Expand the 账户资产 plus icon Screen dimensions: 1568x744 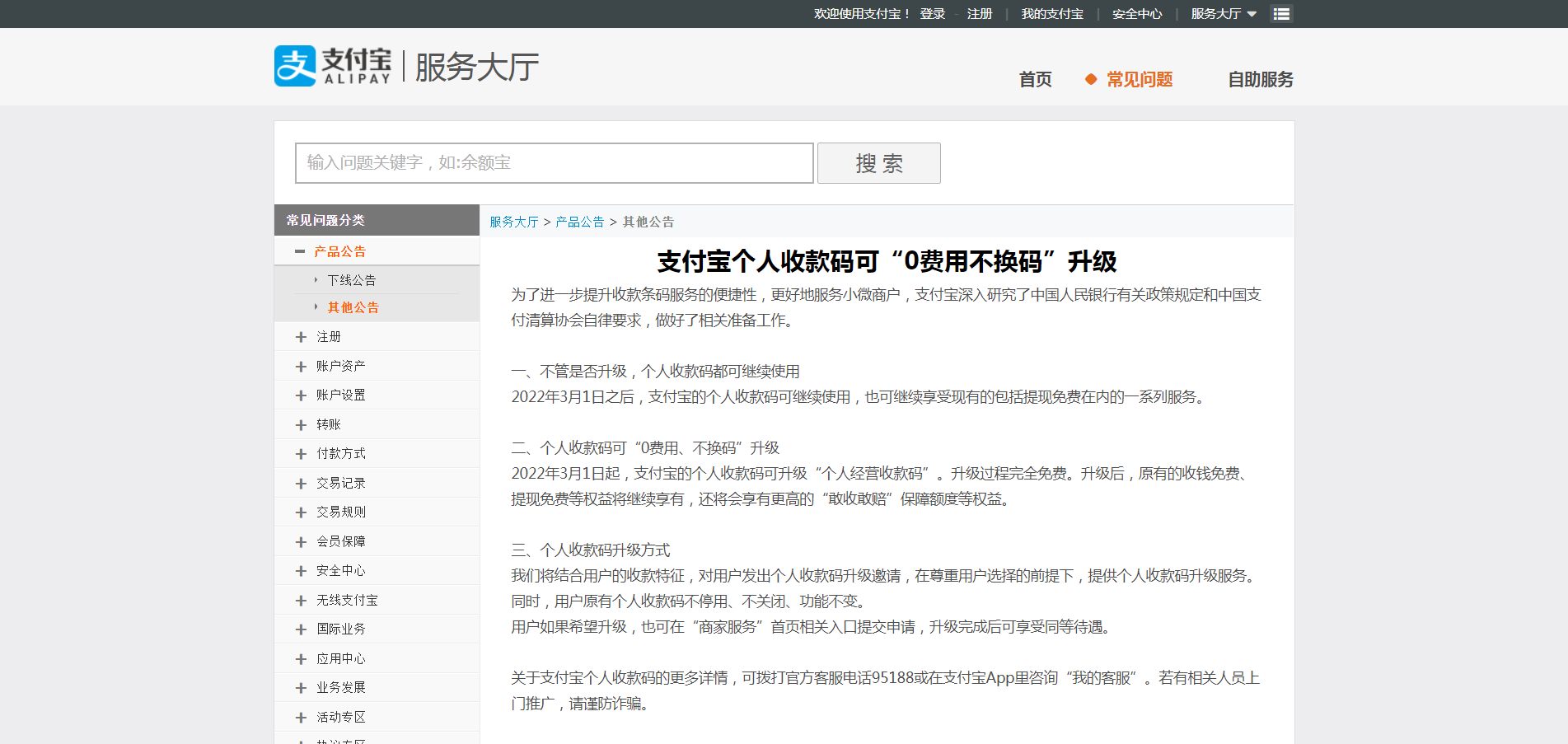click(x=301, y=367)
